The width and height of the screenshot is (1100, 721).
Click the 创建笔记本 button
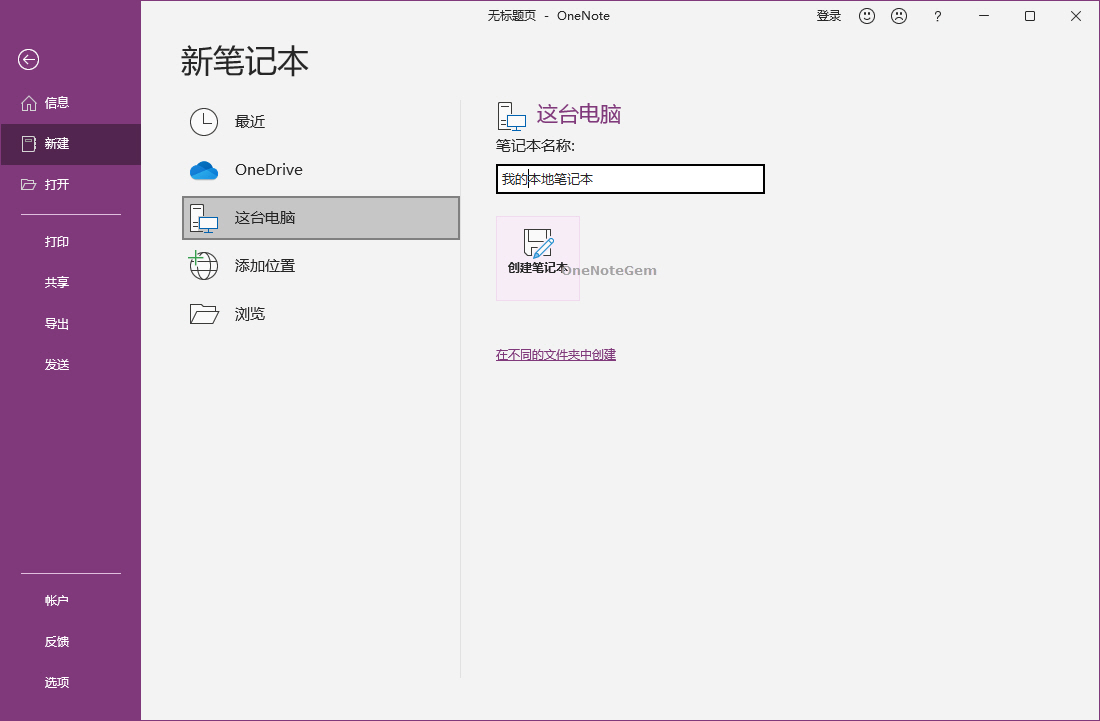tap(538, 258)
